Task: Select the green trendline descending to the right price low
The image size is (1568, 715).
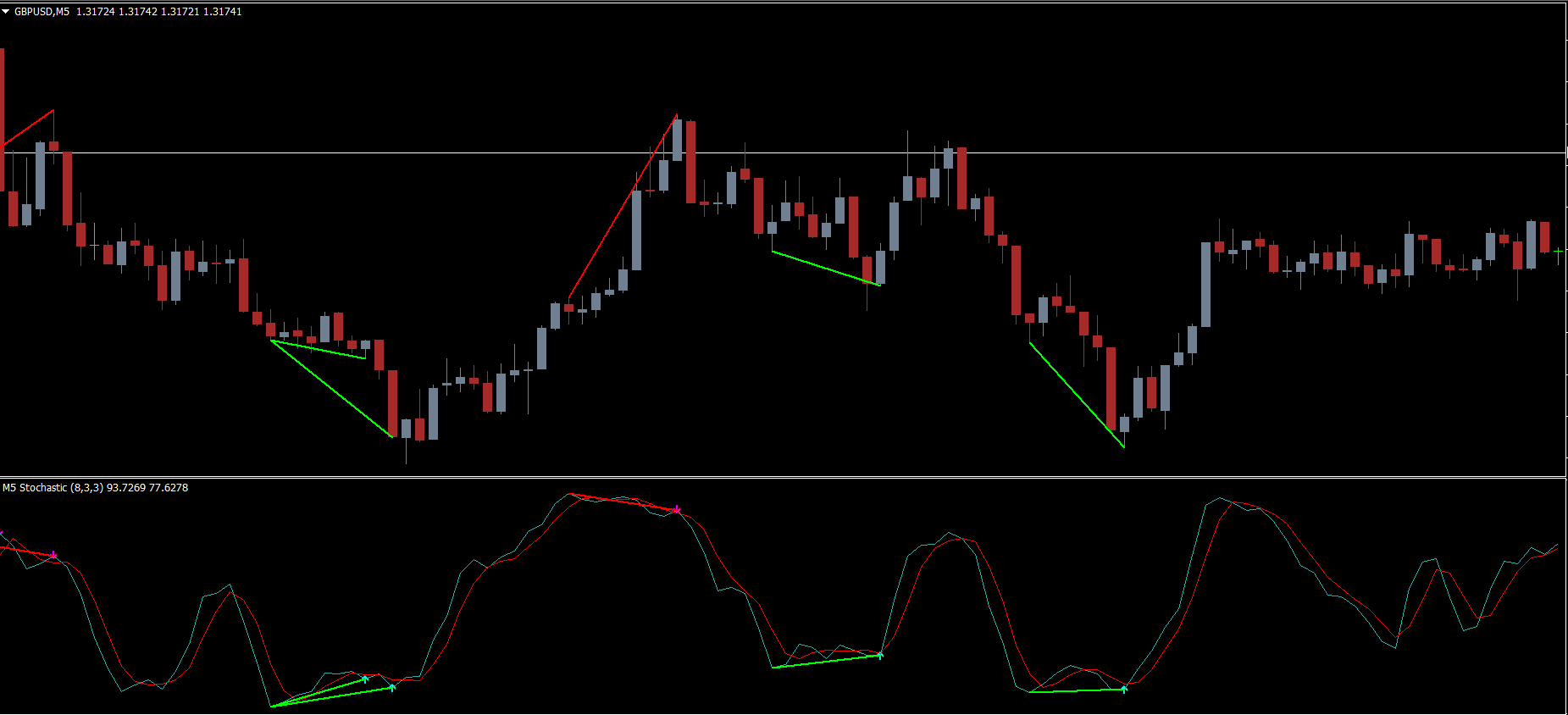Action: pyautogui.click(x=1077, y=395)
